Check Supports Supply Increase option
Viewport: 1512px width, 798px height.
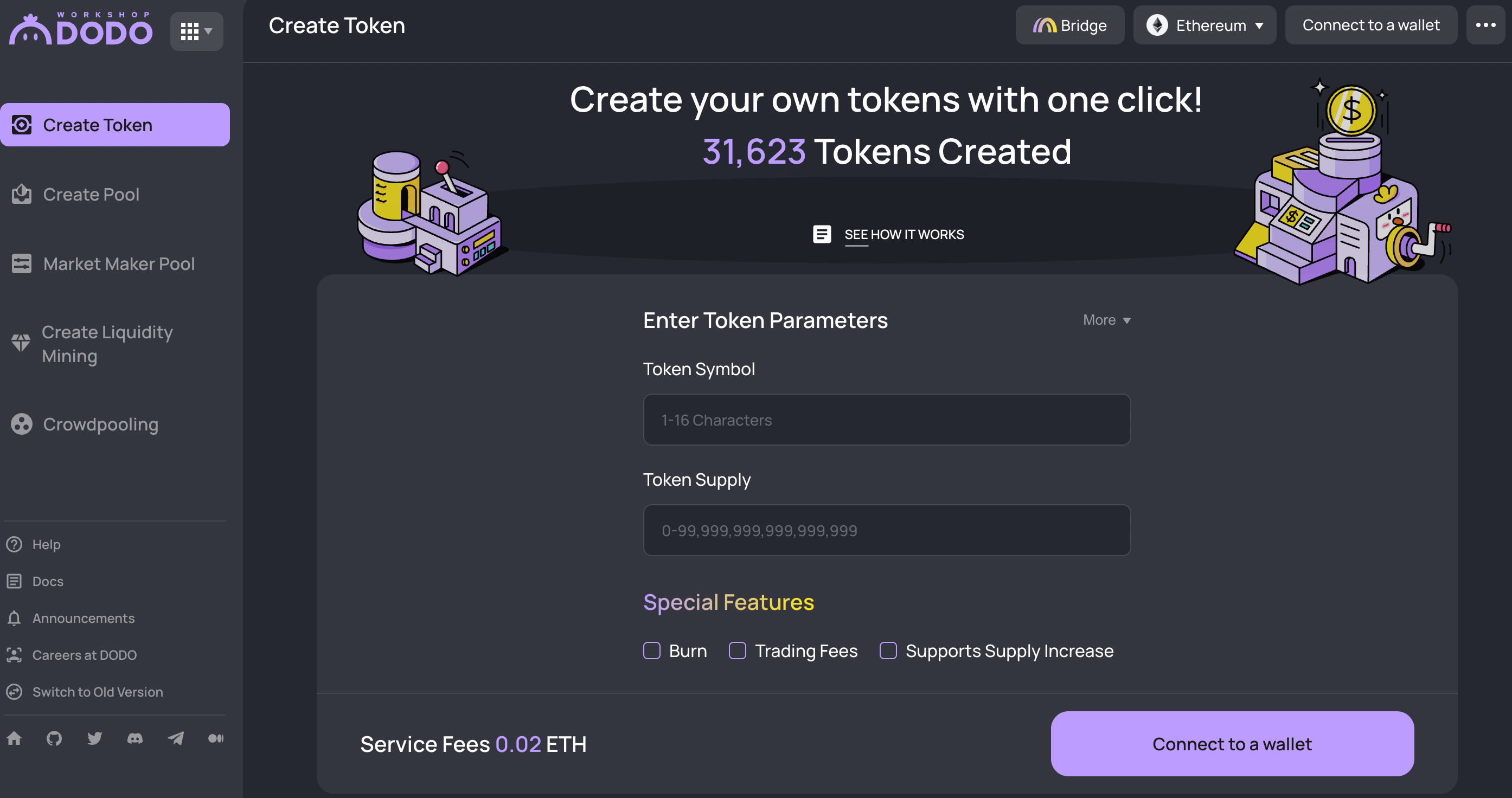coord(888,651)
